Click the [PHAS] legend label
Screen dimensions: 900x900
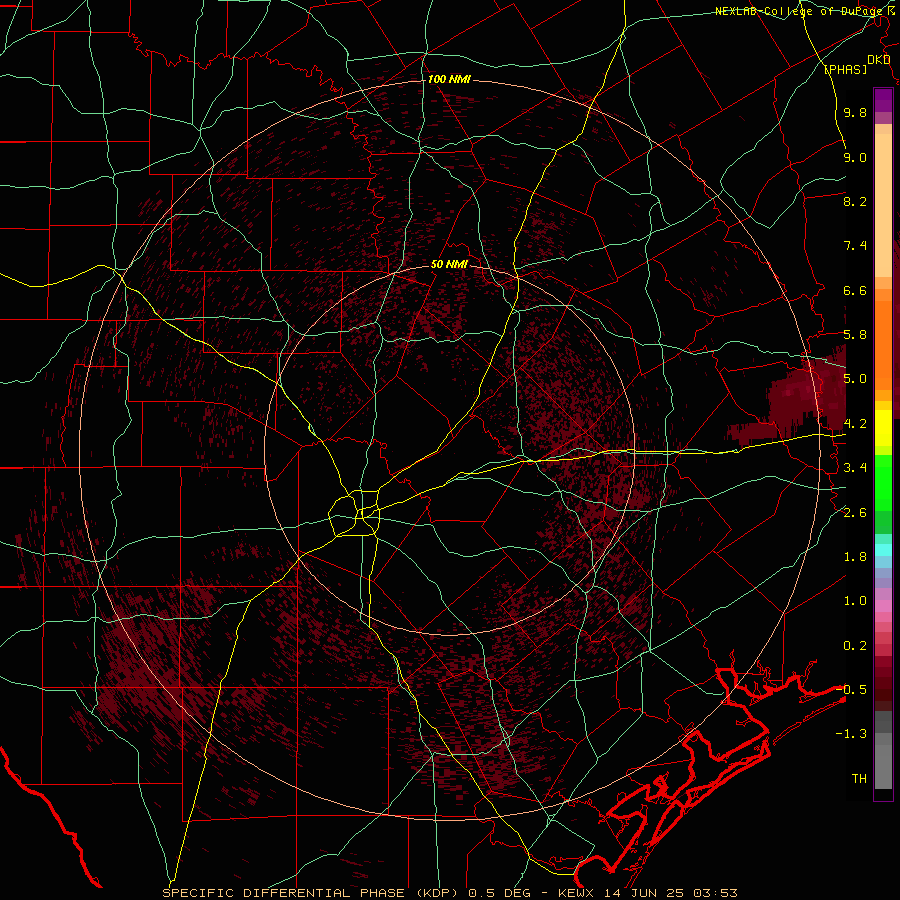[x=845, y=70]
